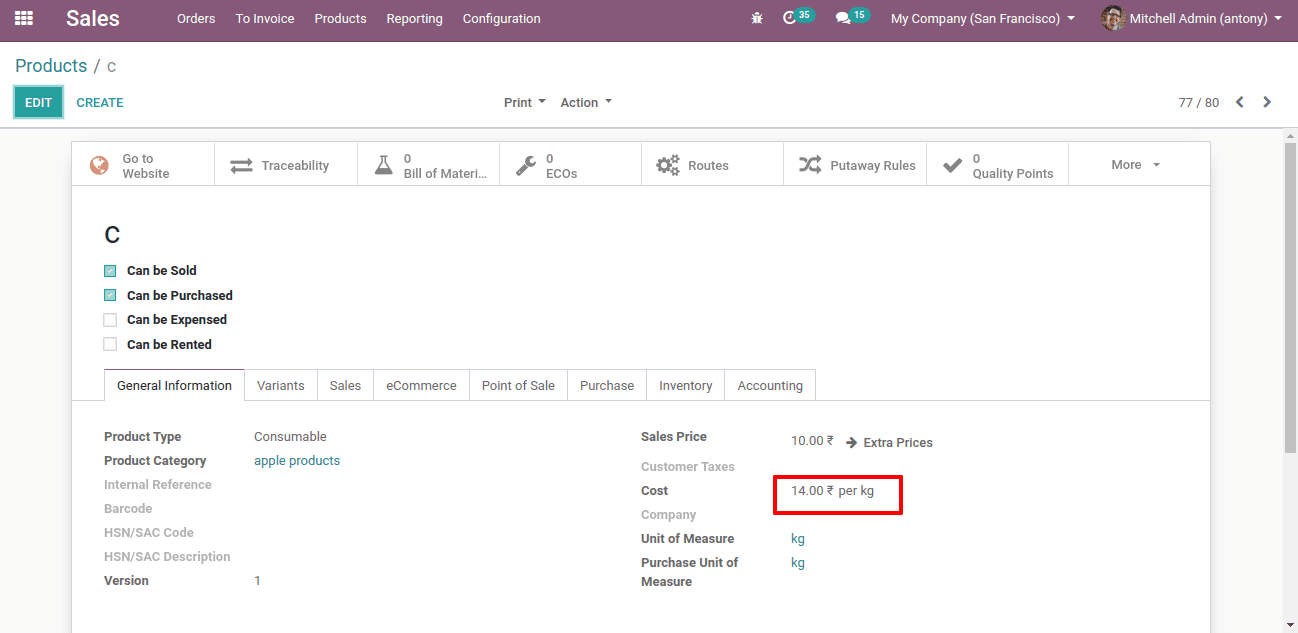The width and height of the screenshot is (1298, 633).
Task: Click the debug bug icon
Action: (x=757, y=18)
